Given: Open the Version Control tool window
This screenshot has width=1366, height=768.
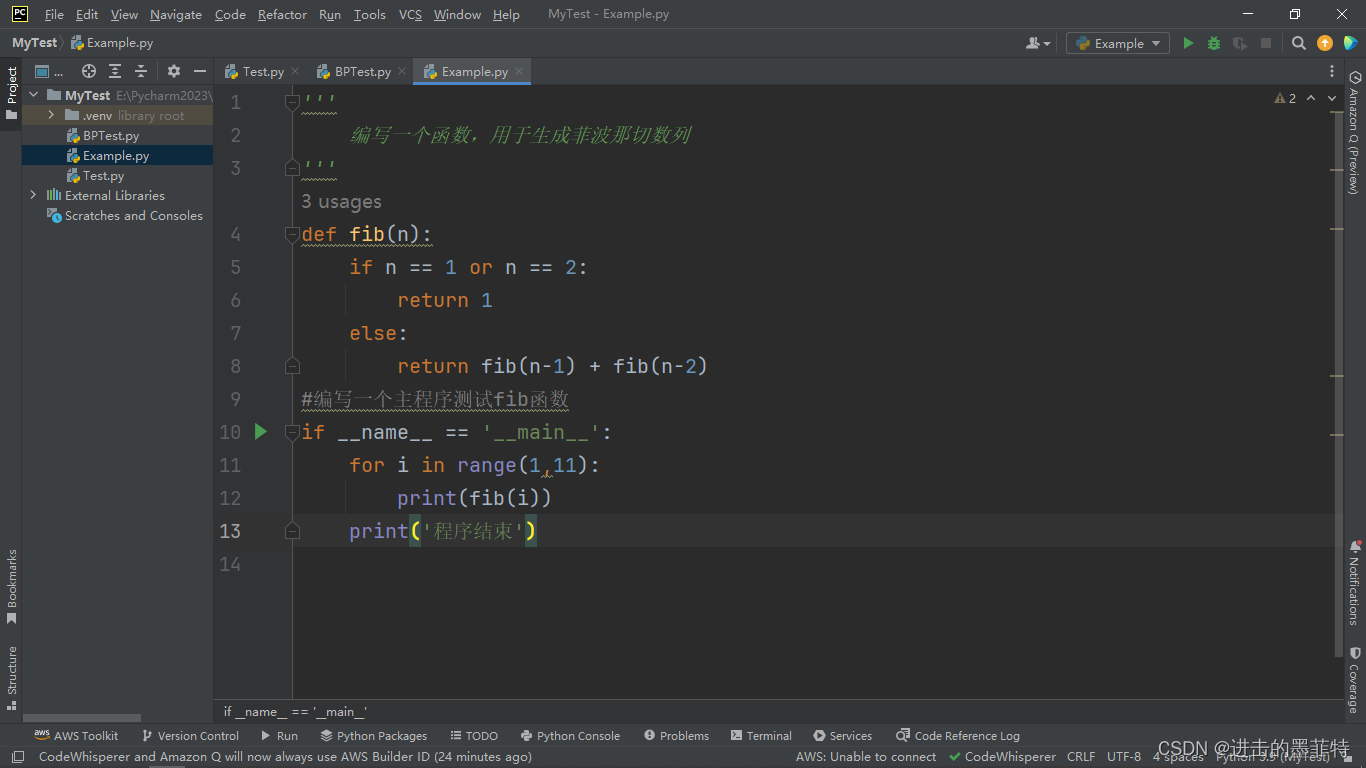Looking at the screenshot, I should click(x=190, y=735).
